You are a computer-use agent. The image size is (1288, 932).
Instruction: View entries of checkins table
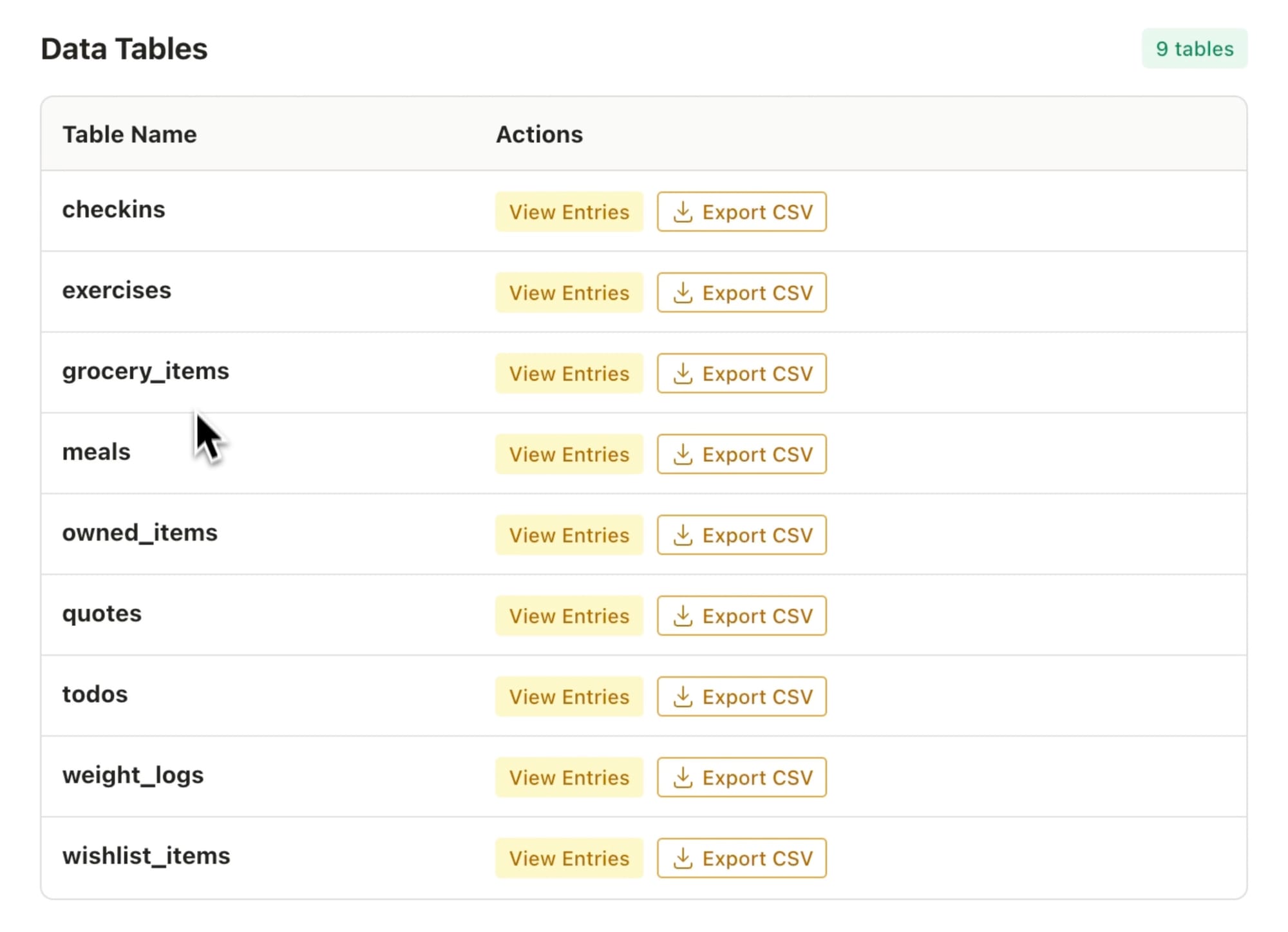click(x=569, y=212)
